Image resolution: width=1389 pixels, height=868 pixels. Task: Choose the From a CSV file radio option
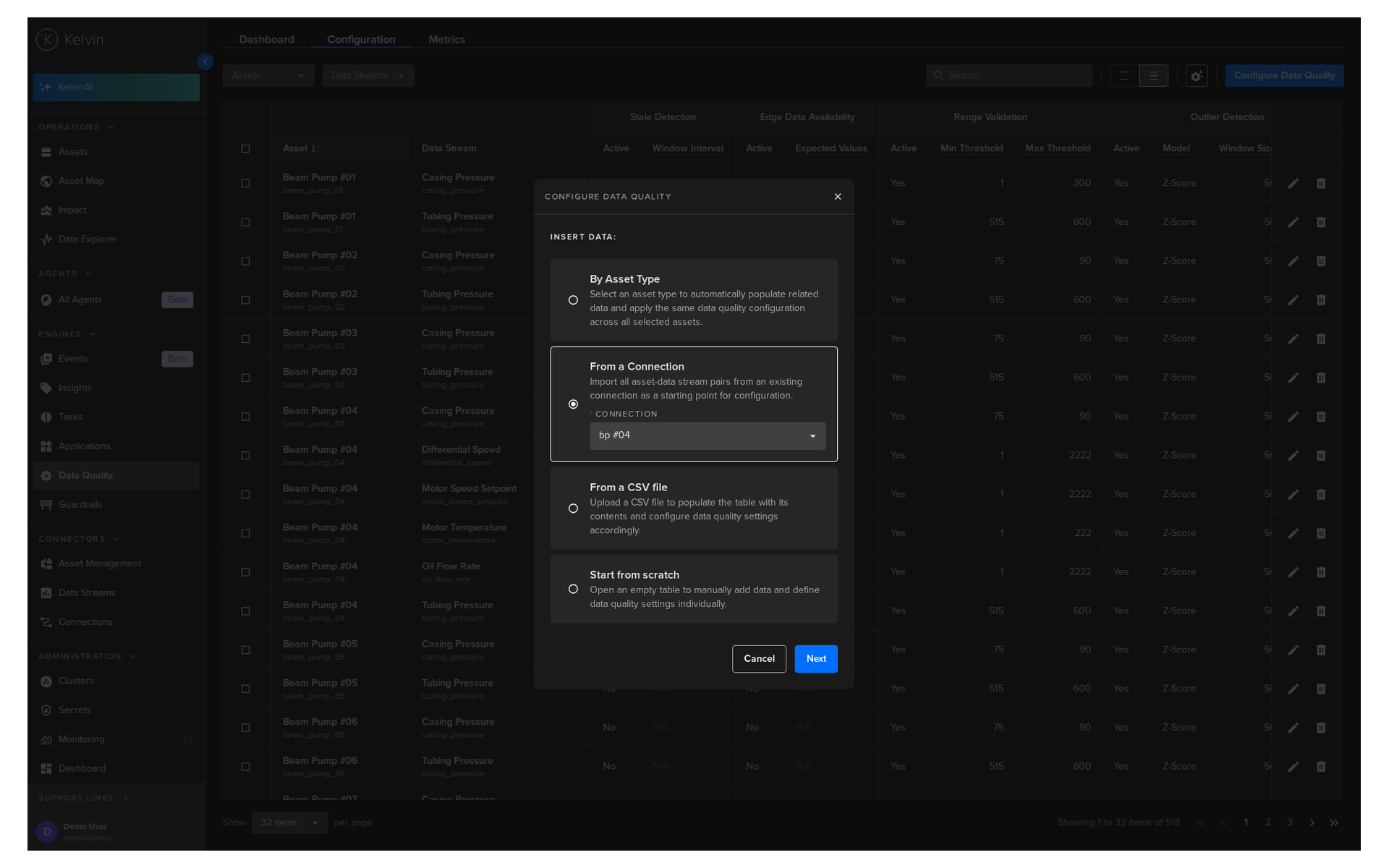click(573, 509)
